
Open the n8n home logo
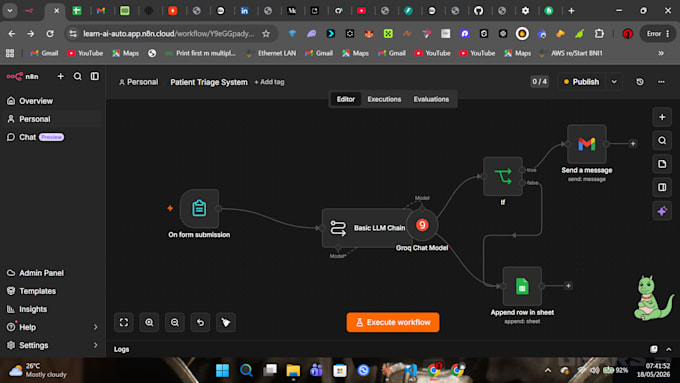pyautogui.click(x=23, y=76)
